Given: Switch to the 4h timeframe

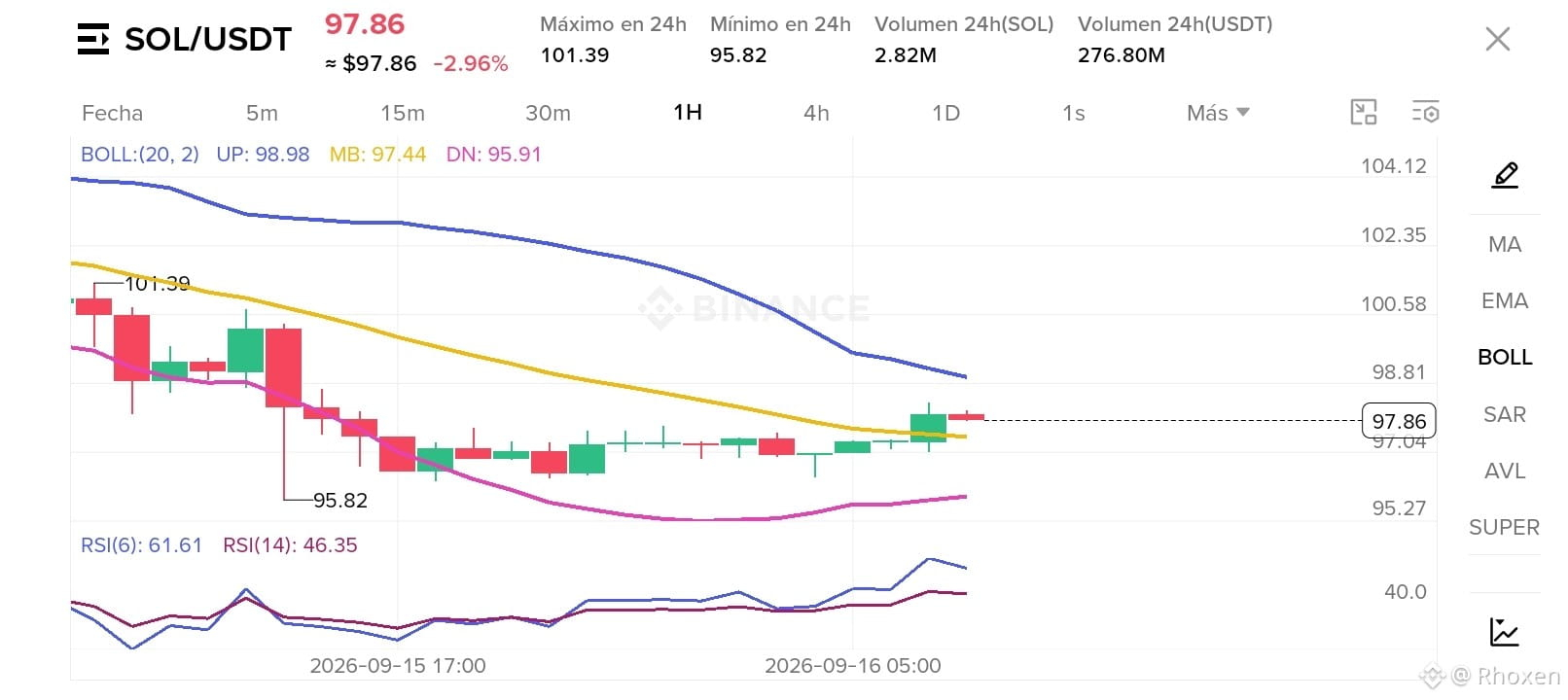Looking at the screenshot, I should [x=816, y=113].
